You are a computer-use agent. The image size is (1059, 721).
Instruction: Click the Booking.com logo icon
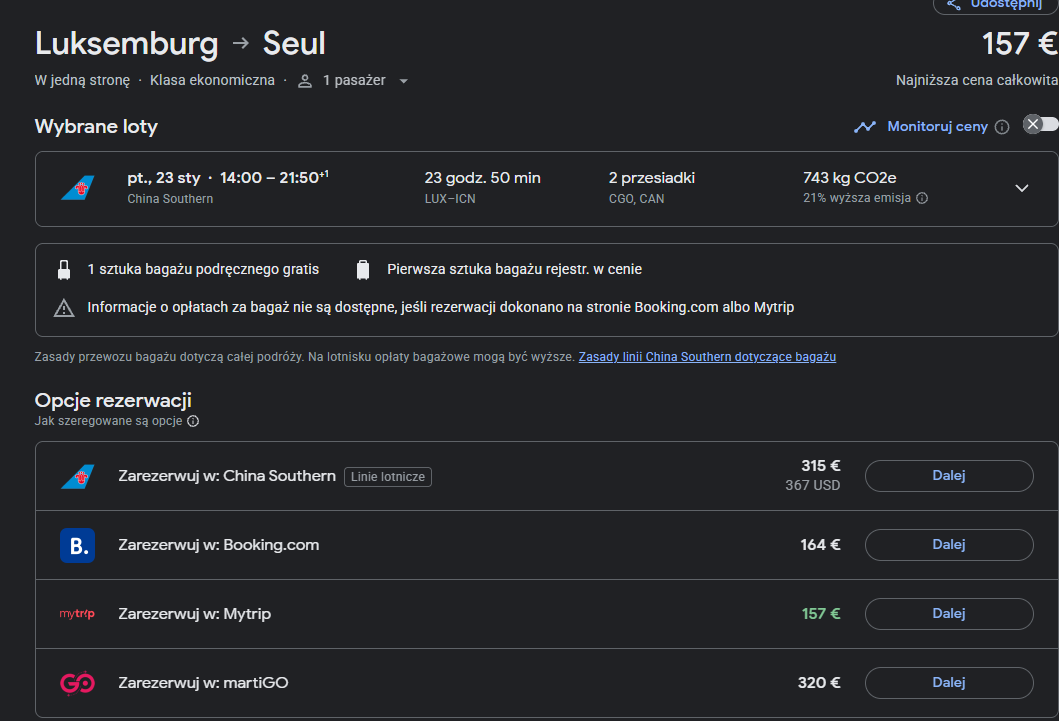pos(78,545)
